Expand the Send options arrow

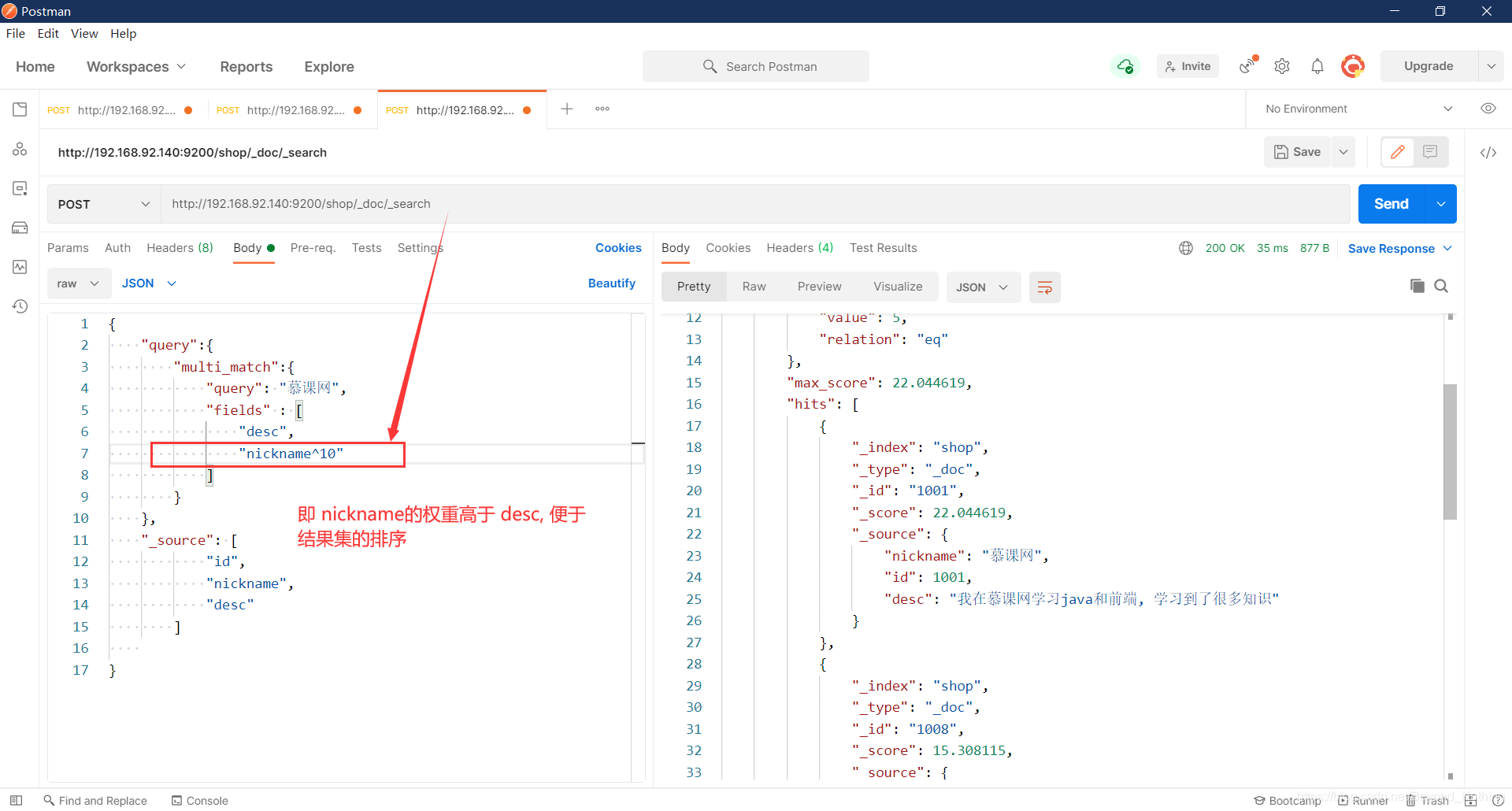1441,204
